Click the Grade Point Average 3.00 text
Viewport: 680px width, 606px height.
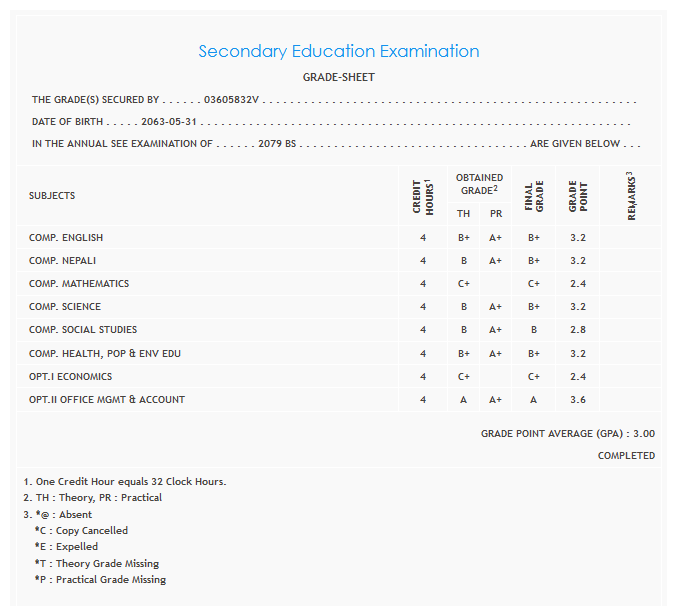pos(568,434)
